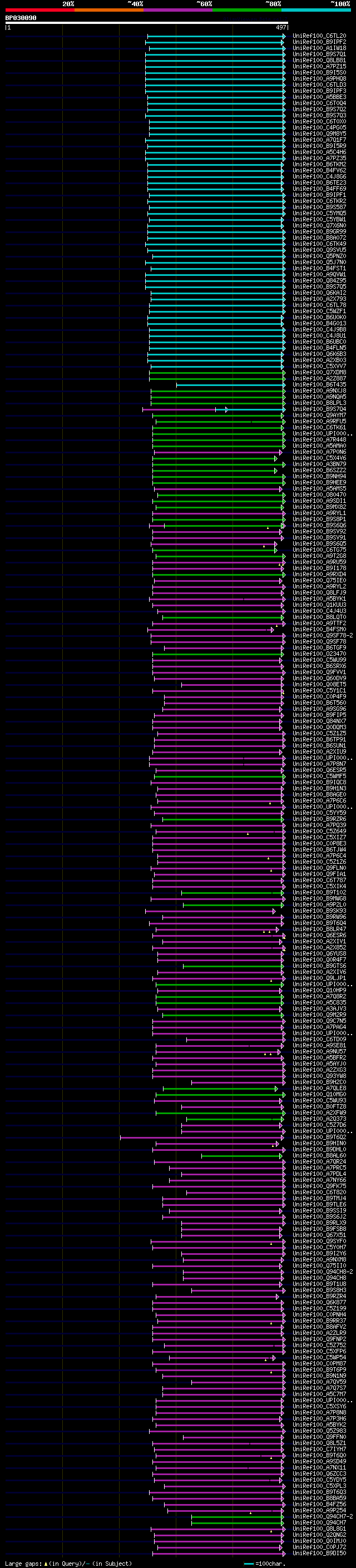Select the UniRef100_C5WU99 label
The image size is (356, 1568).
(x=319, y=660)
